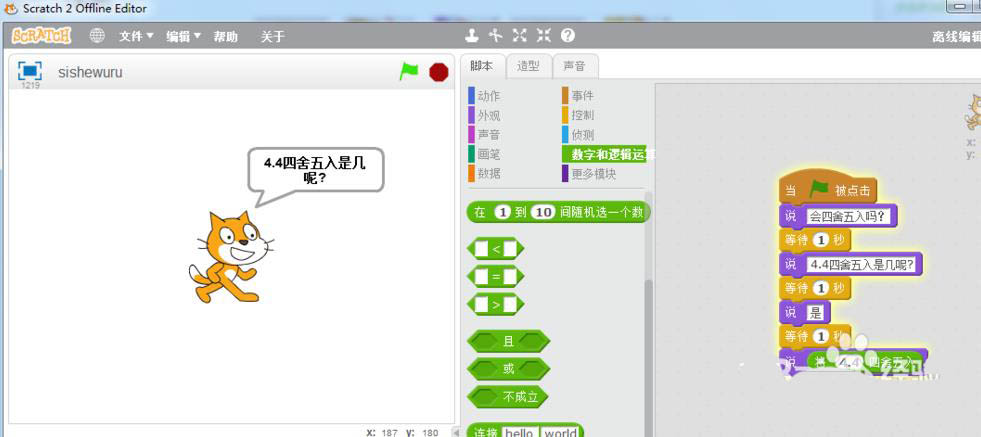Switch to the 脚本 tab
This screenshot has height=437, width=981.
point(482,66)
